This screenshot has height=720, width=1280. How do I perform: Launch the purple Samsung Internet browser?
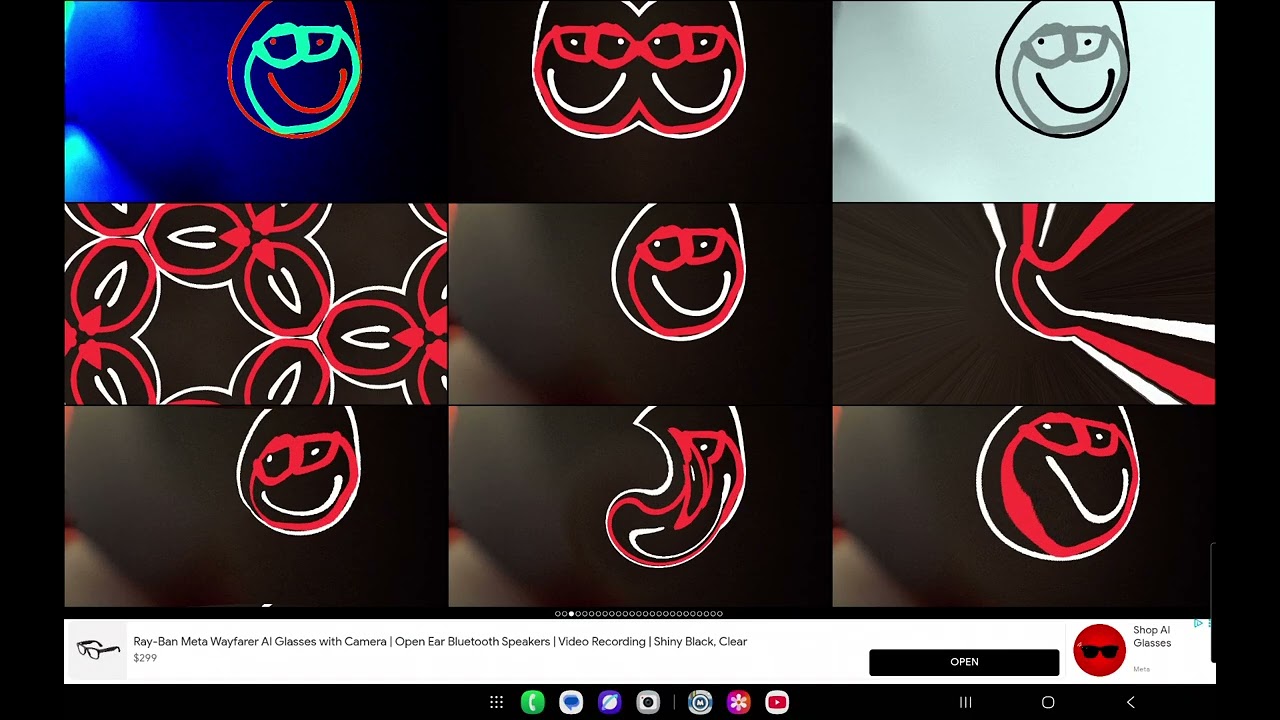pos(609,703)
